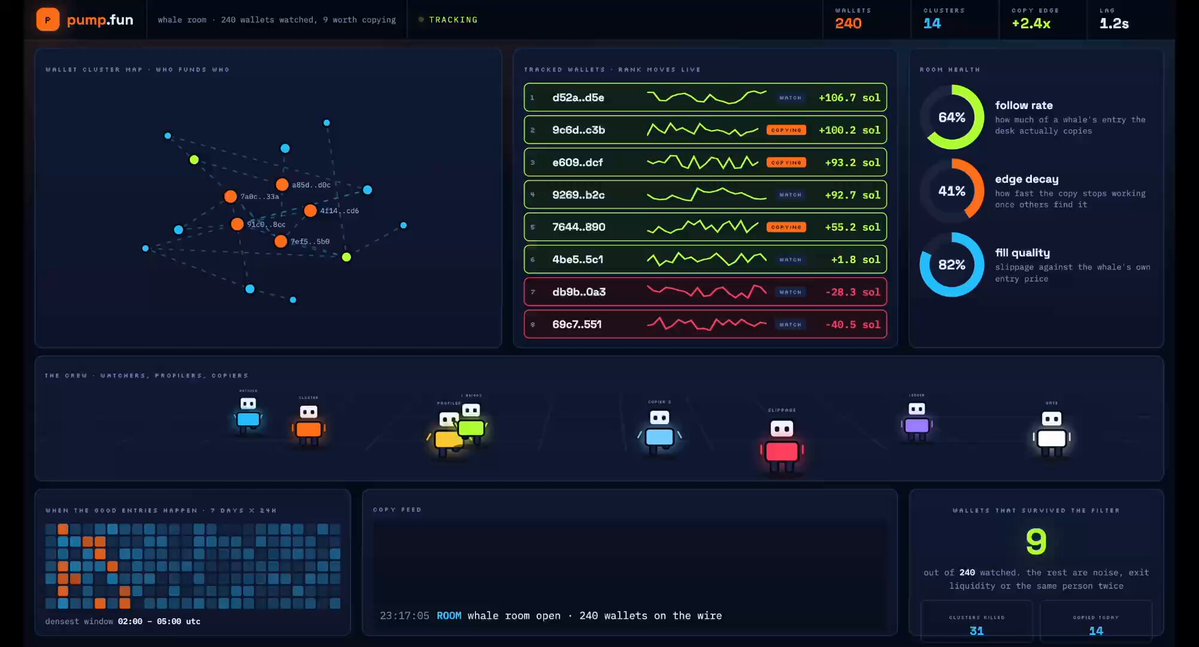Viewport: 1199px width, 647px height.
Task: Click the WATCH badge on db9b..0a3
Action: click(790, 292)
